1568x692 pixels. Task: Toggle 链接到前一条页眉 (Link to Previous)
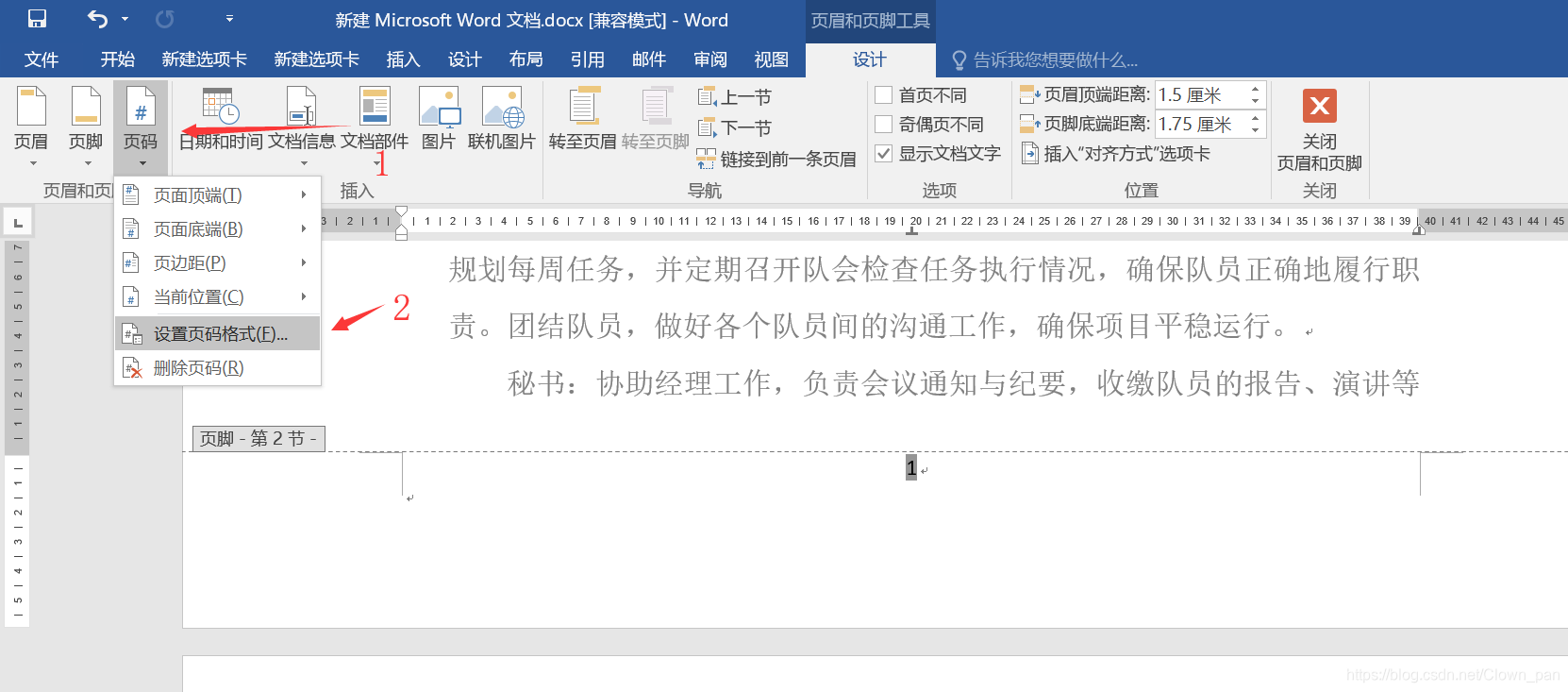click(x=776, y=159)
